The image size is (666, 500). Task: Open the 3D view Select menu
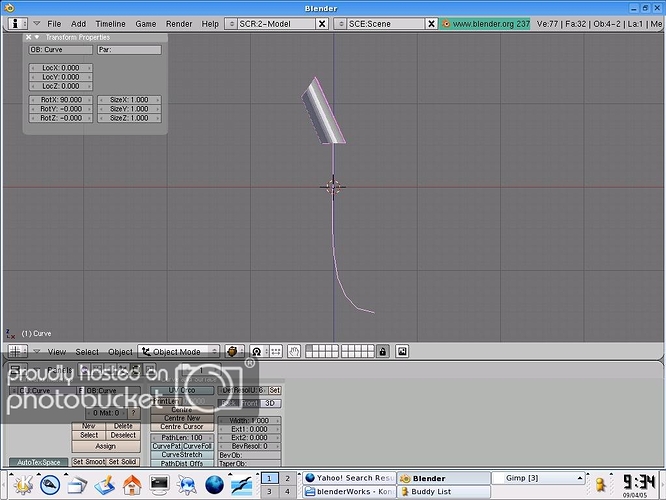click(87, 352)
